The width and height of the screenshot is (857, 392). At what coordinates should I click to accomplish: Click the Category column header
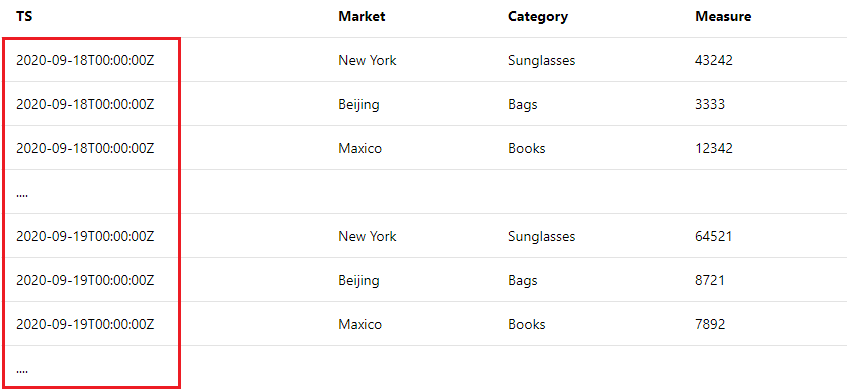[x=538, y=17]
